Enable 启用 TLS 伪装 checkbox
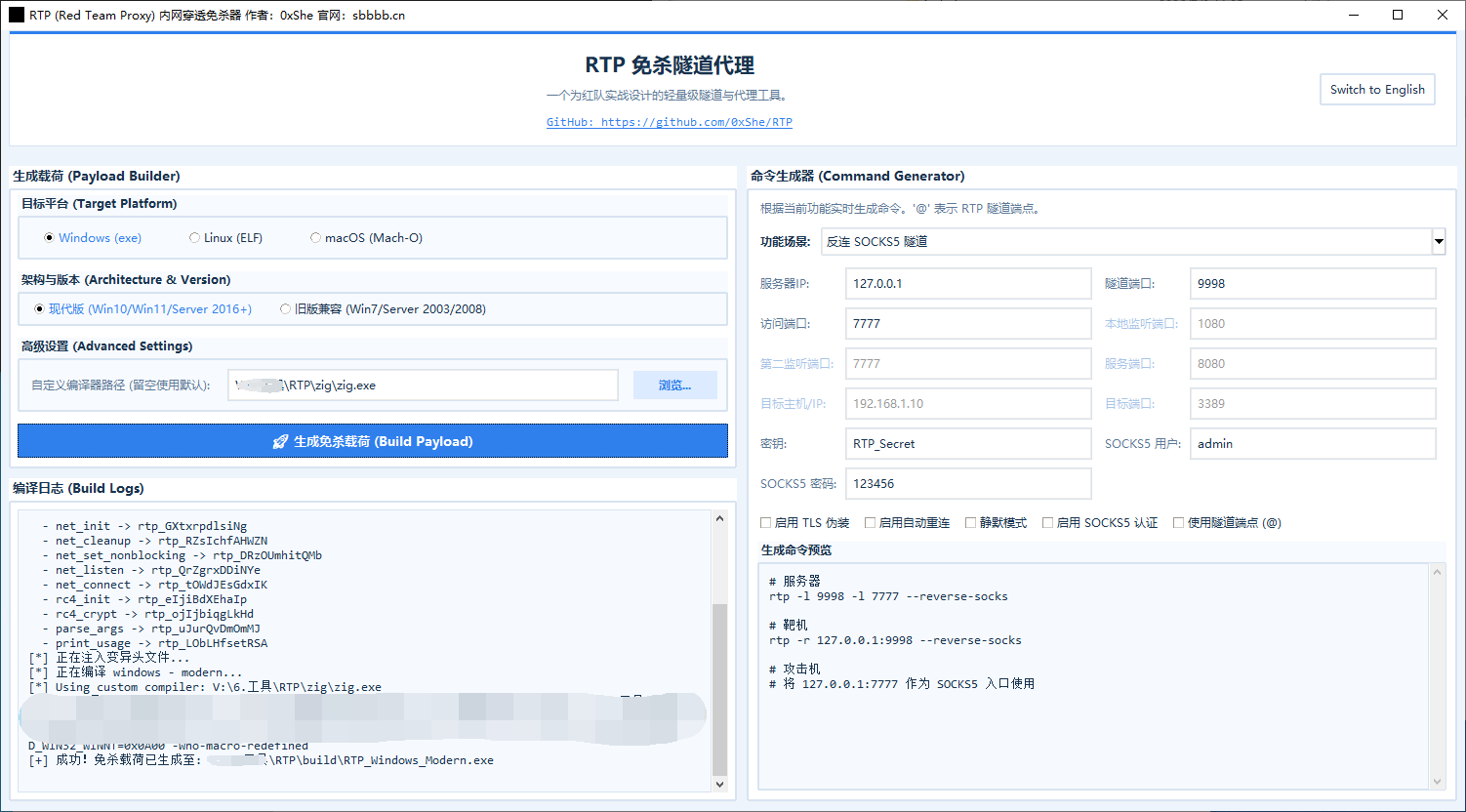The image size is (1466, 812). (805, 523)
